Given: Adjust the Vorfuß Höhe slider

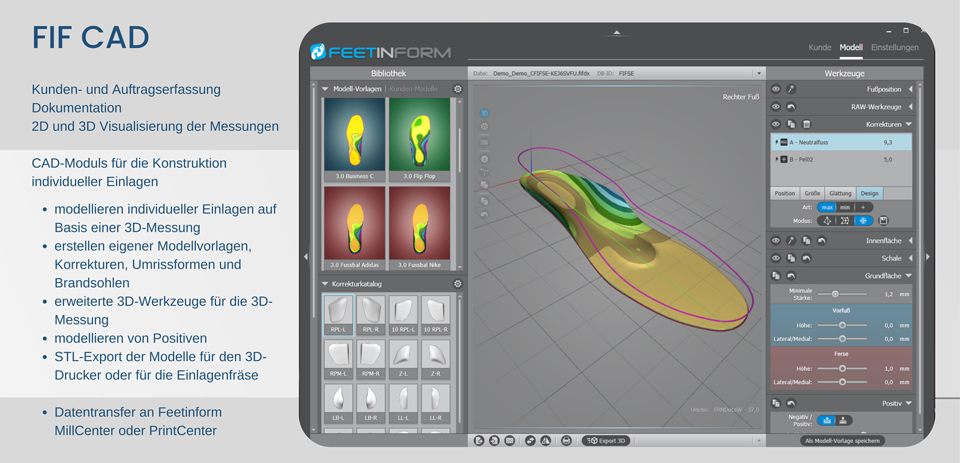Looking at the screenshot, I should pyautogui.click(x=842, y=325).
